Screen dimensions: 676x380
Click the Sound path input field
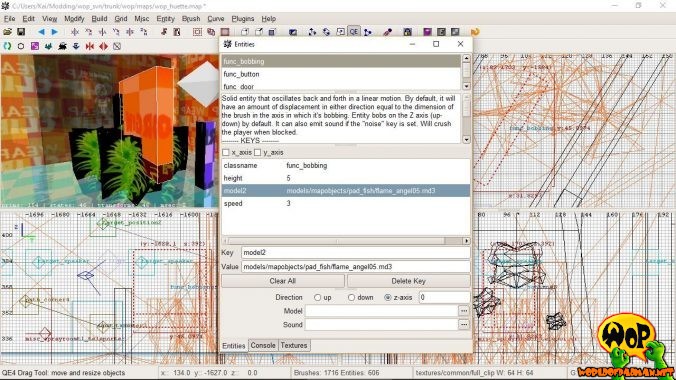point(382,324)
